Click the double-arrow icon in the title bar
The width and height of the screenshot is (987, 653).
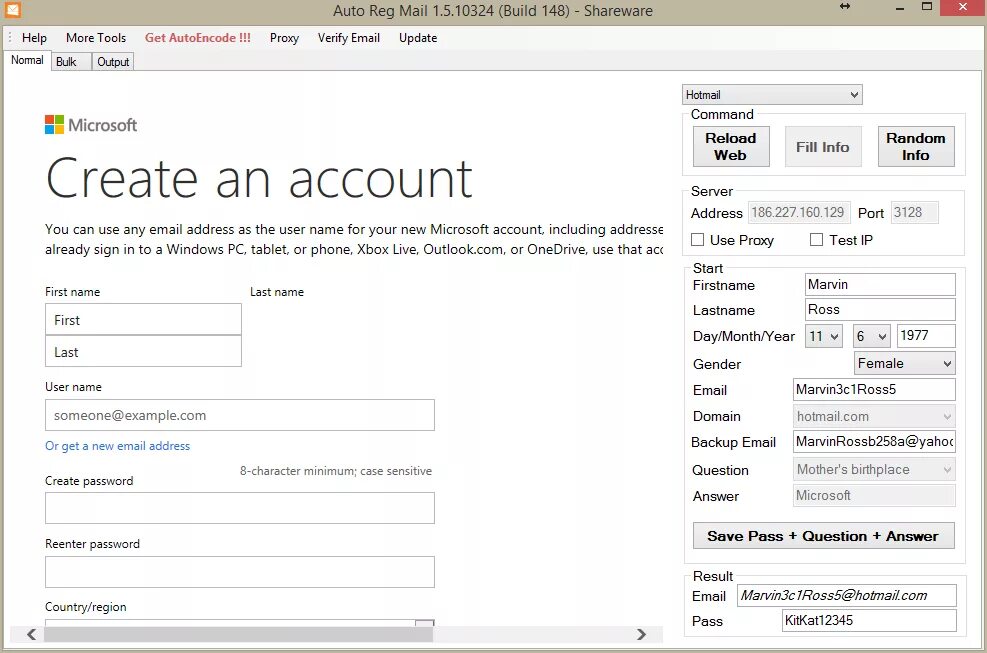(845, 6)
